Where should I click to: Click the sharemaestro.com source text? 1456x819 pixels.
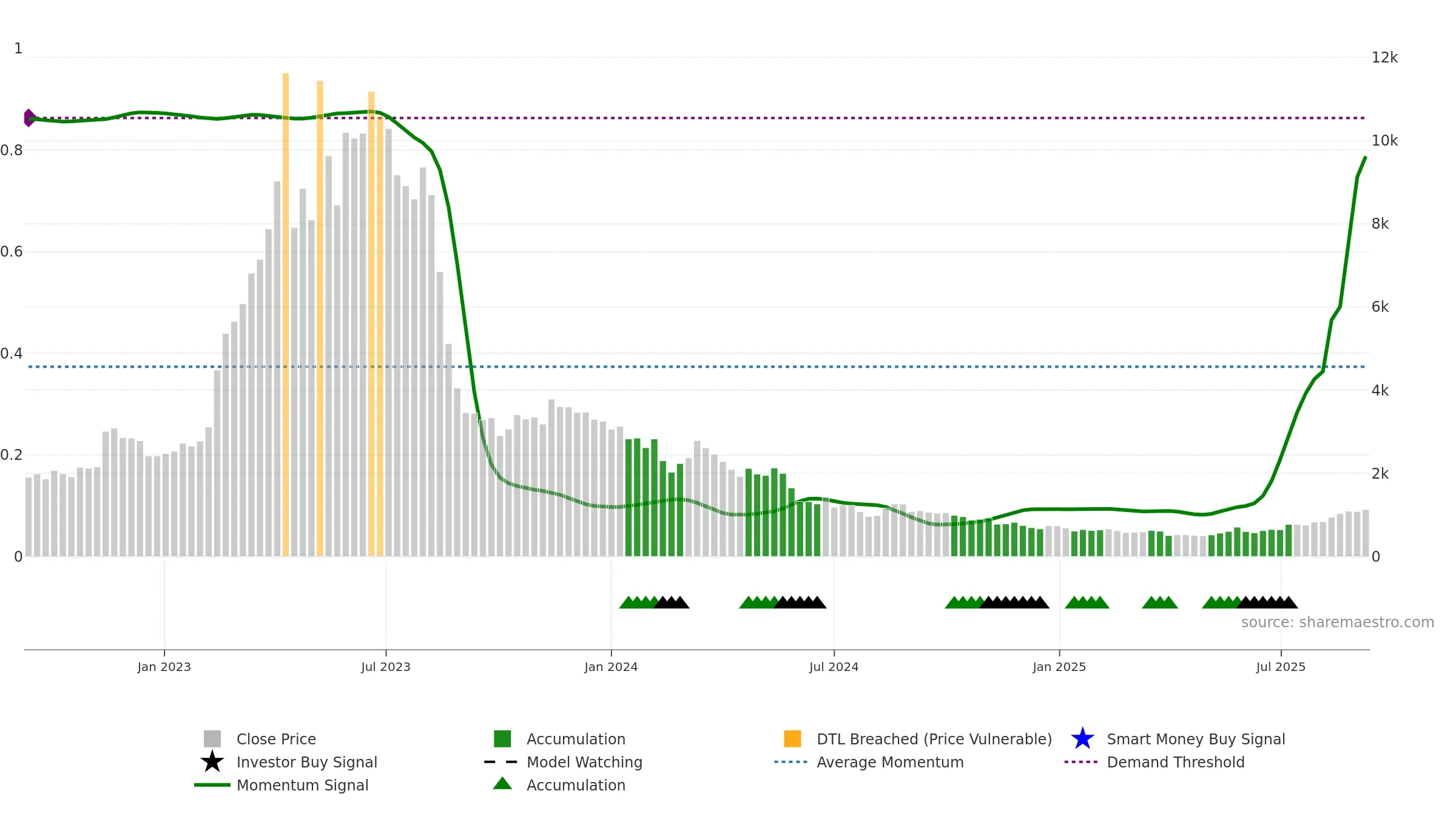pyautogui.click(x=1338, y=622)
